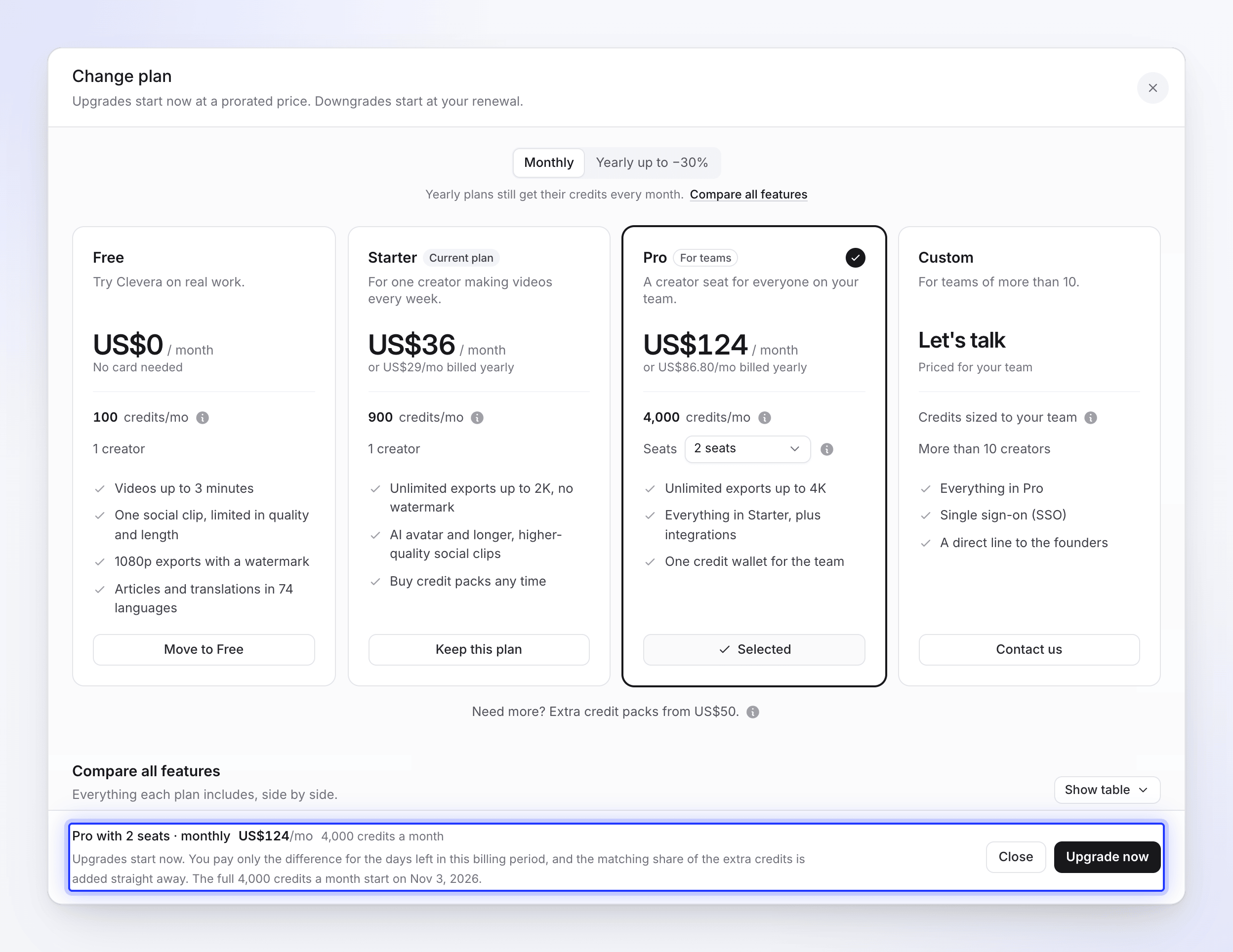Click the US$124 price on Pro card
Viewport: 1233px width, 952px height.
(695, 345)
